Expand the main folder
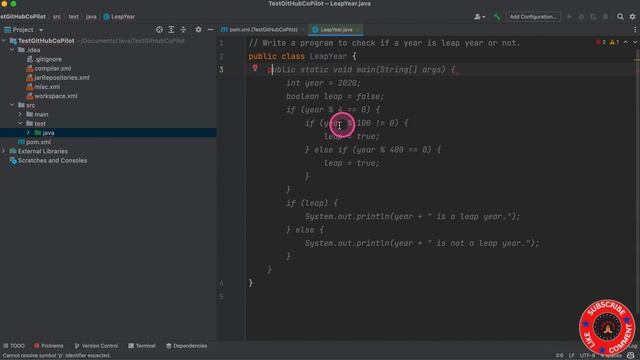 coord(20,114)
